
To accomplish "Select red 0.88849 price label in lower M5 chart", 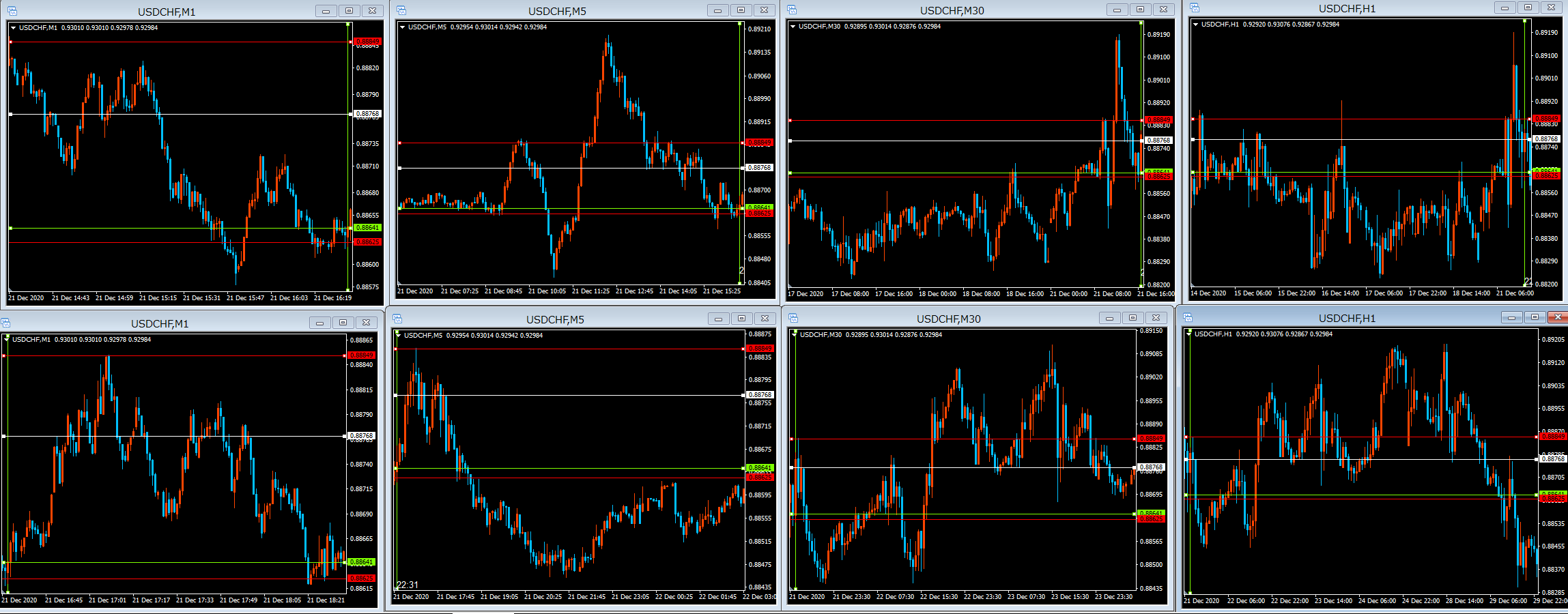I will [x=760, y=349].
